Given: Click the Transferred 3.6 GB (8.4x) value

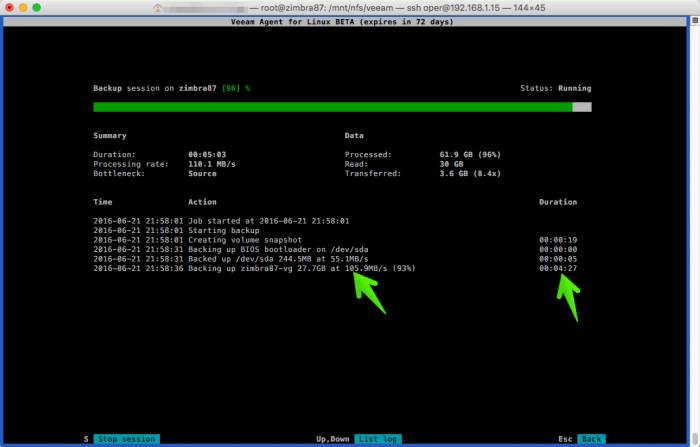Looking at the screenshot, I should click(470, 173).
